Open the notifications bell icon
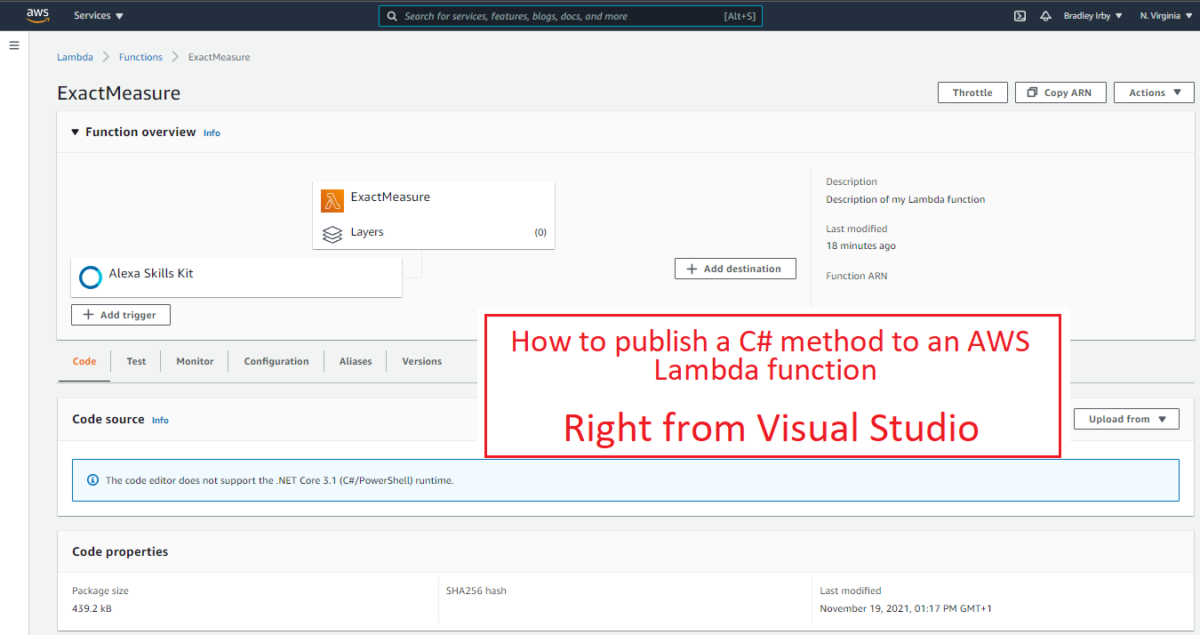 pos(1046,16)
